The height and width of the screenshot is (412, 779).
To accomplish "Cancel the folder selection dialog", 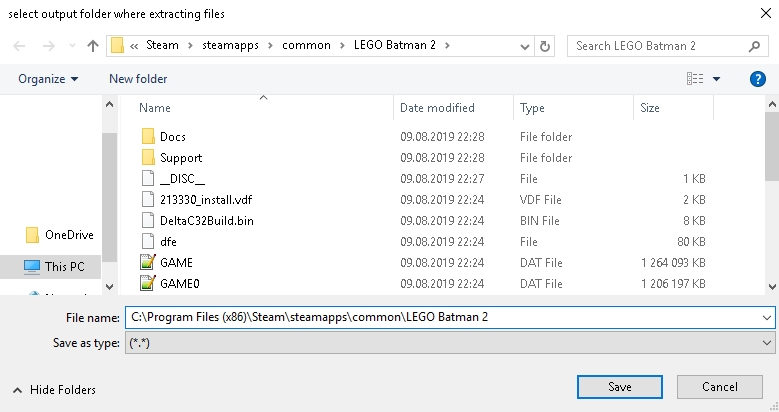I will (x=719, y=387).
